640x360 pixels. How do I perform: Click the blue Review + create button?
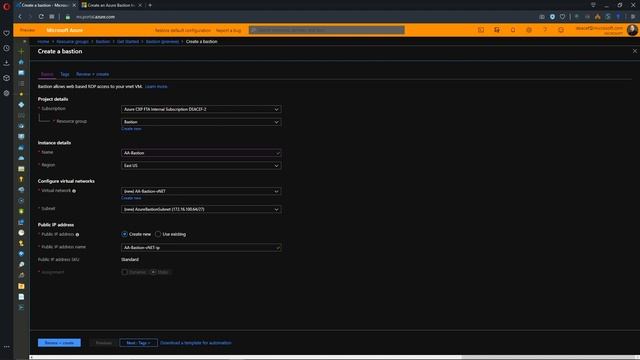pos(59,343)
